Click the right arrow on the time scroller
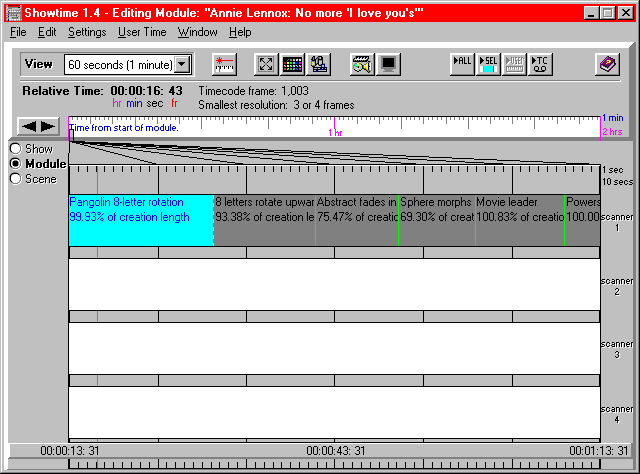The height and width of the screenshot is (474, 640). pos(48,126)
